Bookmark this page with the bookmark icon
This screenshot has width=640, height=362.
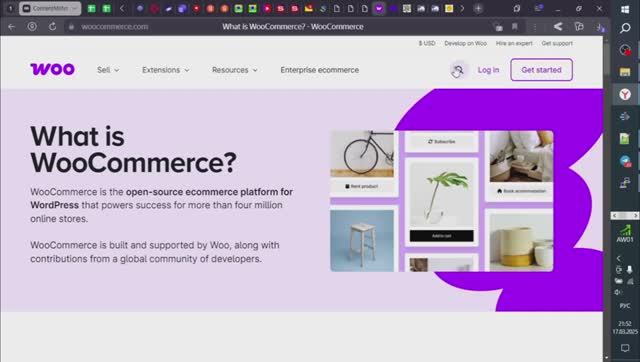[515, 27]
